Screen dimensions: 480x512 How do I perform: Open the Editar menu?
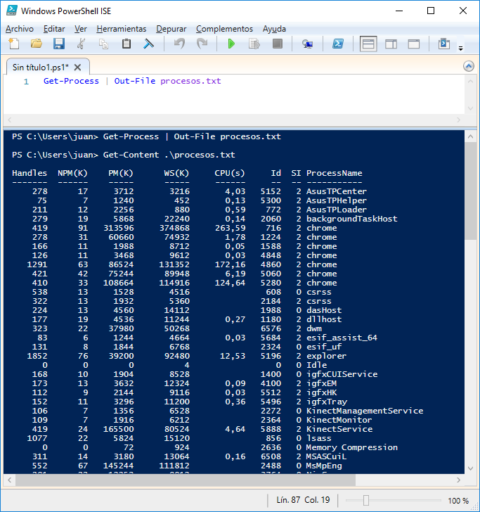click(x=54, y=29)
